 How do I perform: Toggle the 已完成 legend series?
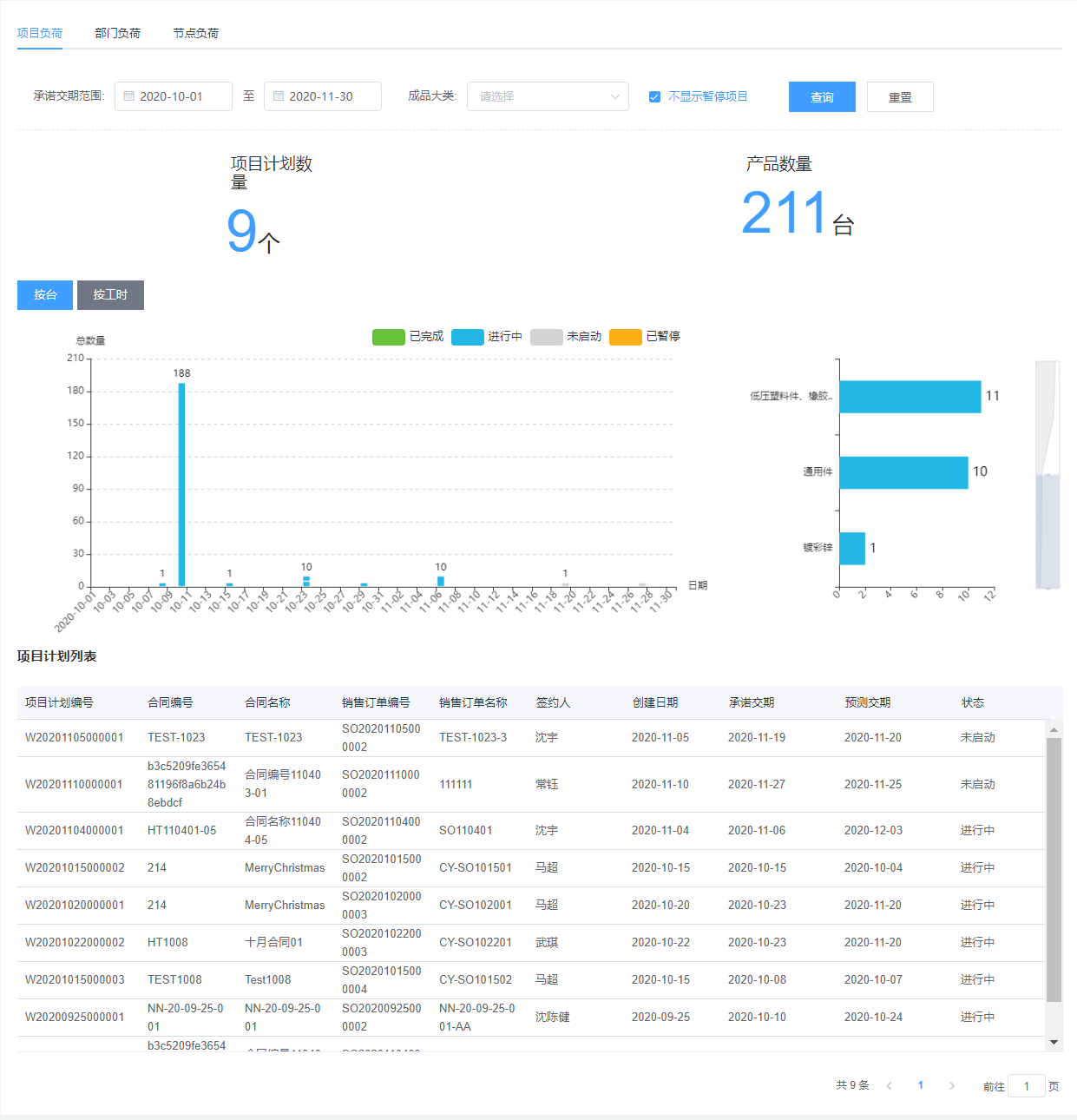(389, 337)
